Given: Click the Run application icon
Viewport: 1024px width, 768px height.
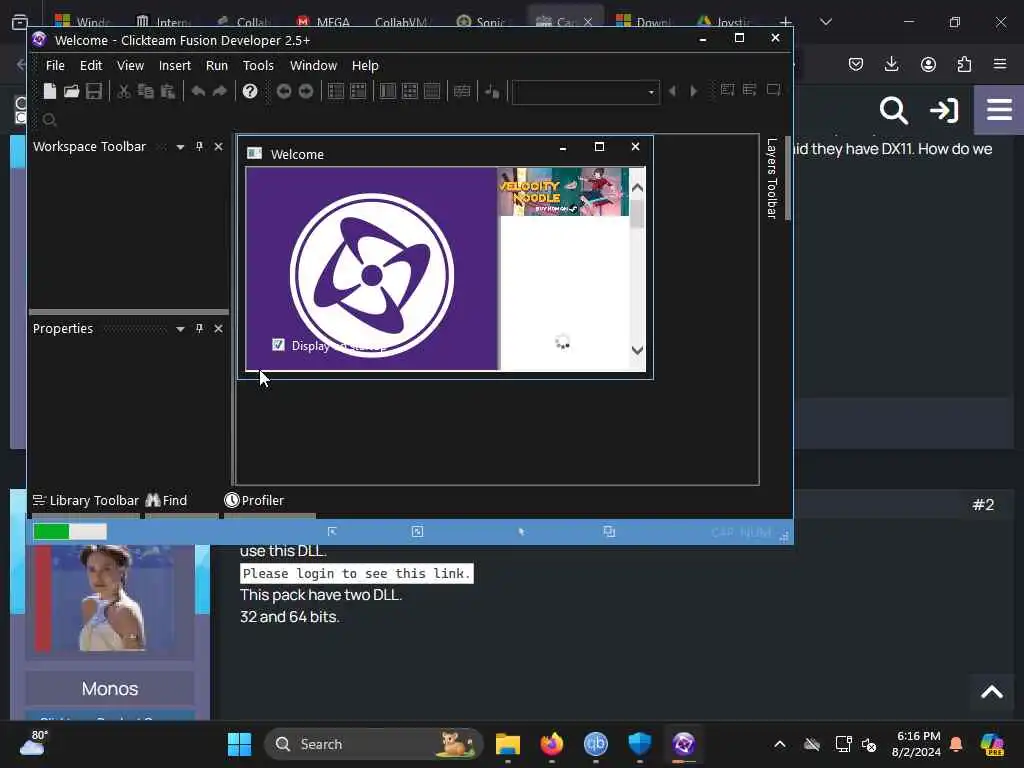Looking at the screenshot, I should click(x=750, y=89).
